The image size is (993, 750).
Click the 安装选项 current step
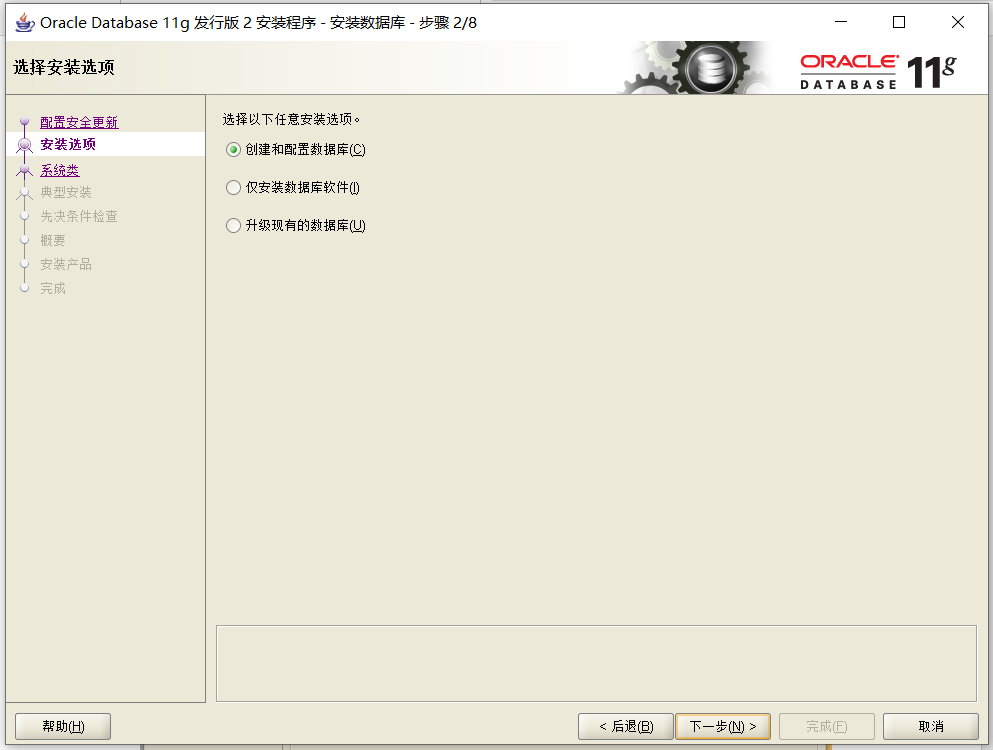point(68,144)
